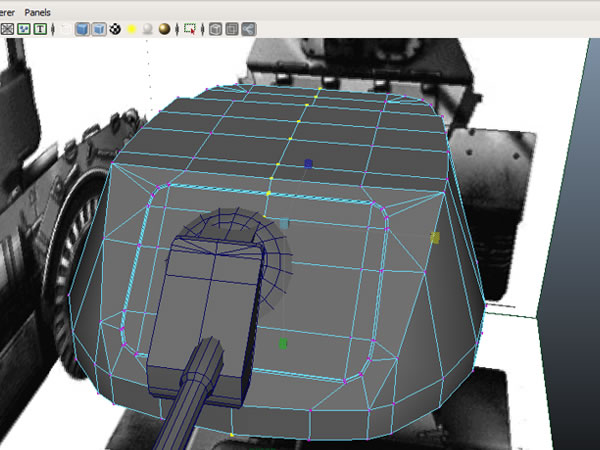Click the yellow manipulator handle on the turret side
This screenshot has width=600, height=450.
point(435,238)
